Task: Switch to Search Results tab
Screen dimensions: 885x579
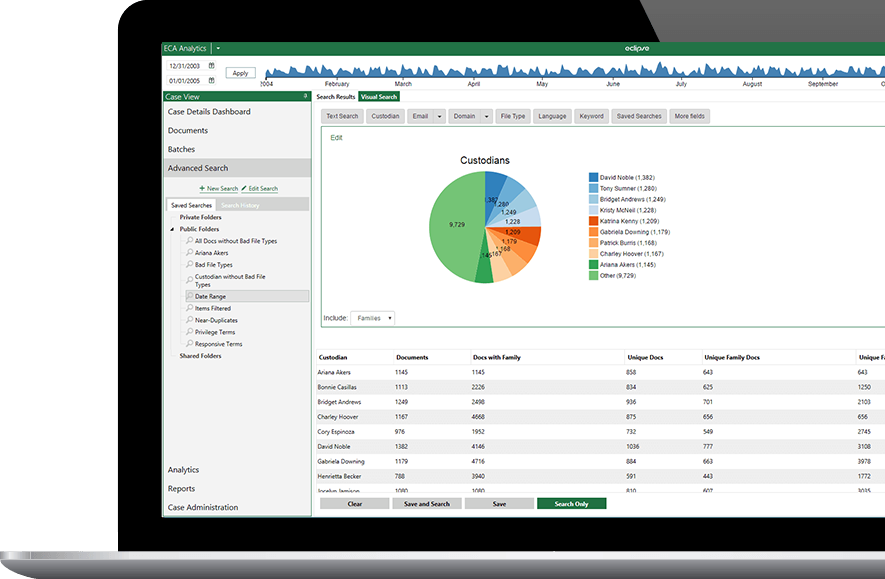Action: point(336,96)
